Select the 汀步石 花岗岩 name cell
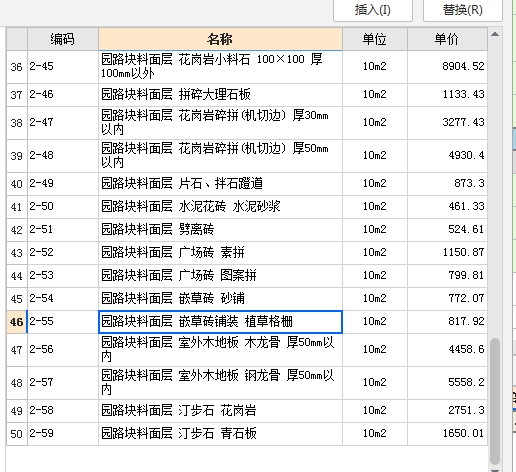This screenshot has width=516, height=472. point(220,411)
